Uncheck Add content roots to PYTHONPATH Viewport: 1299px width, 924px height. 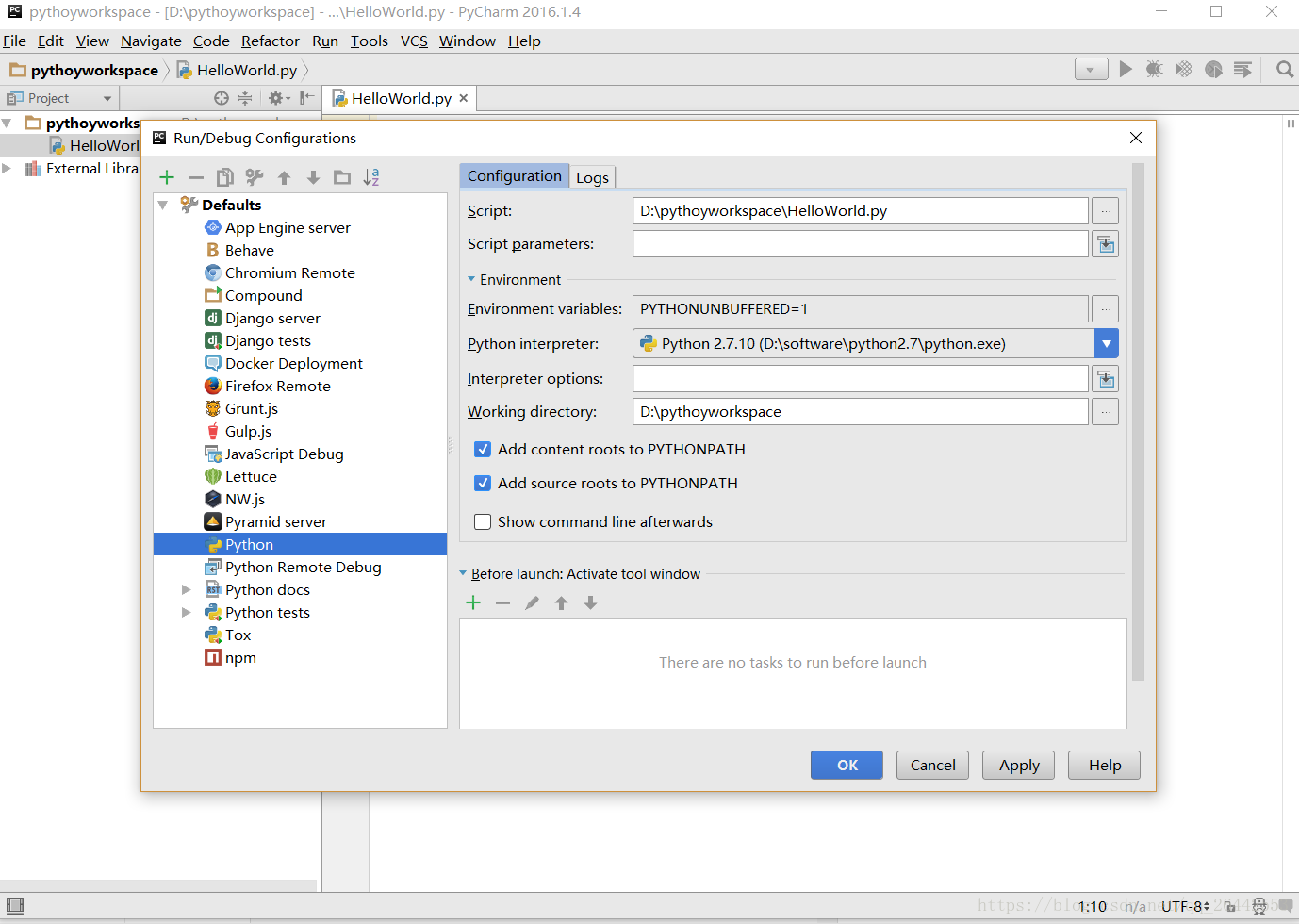click(483, 450)
